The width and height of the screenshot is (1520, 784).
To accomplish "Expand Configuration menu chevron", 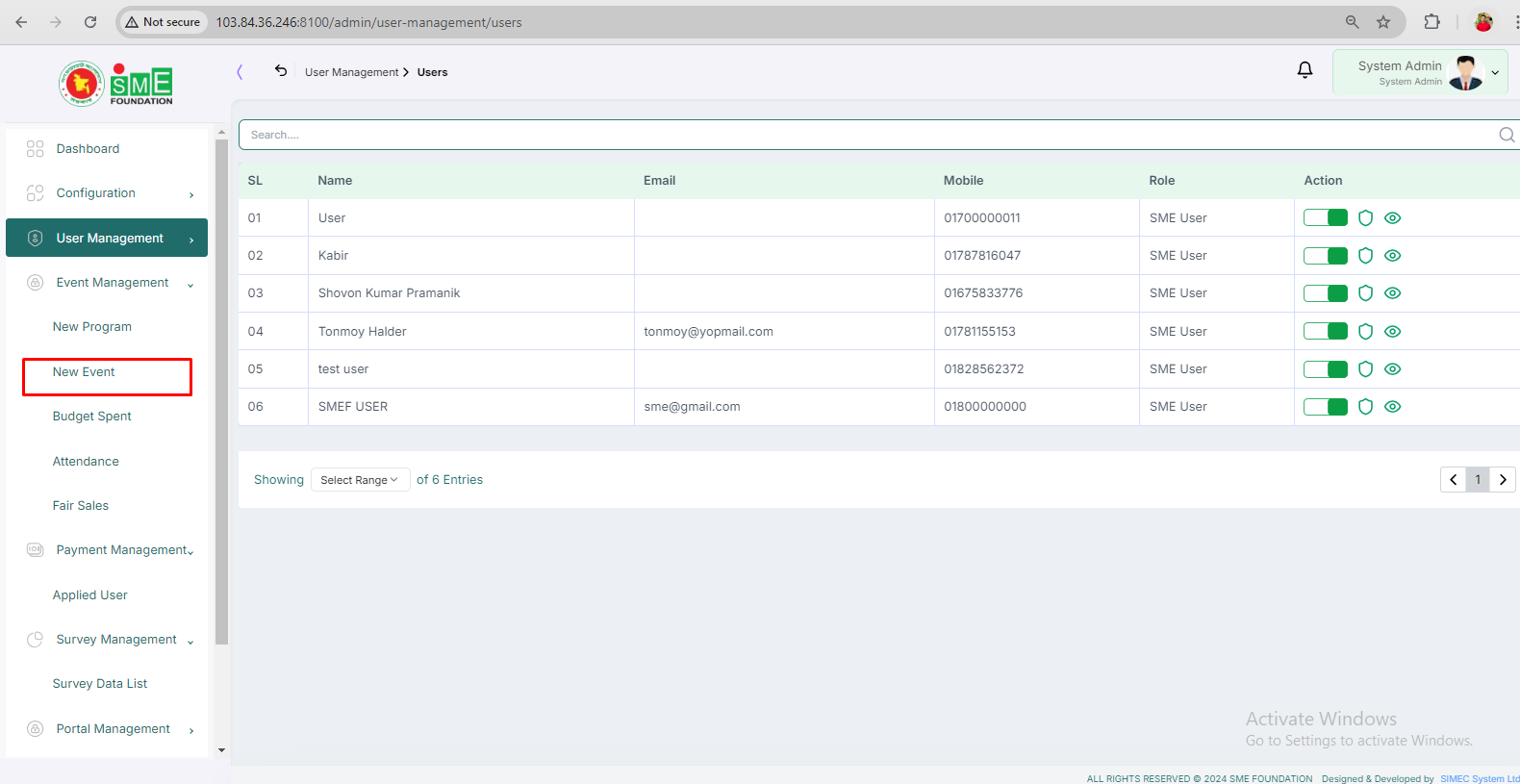I will pyautogui.click(x=191, y=195).
